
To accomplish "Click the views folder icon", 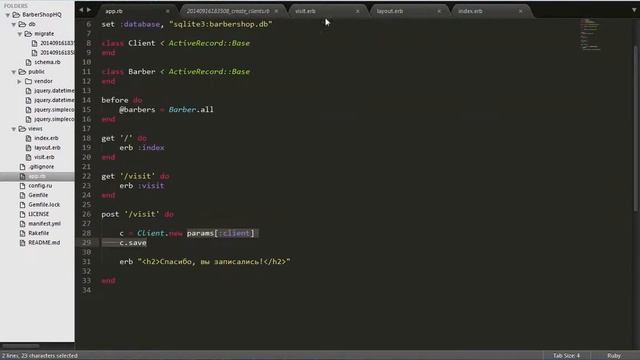I will pos(22,129).
